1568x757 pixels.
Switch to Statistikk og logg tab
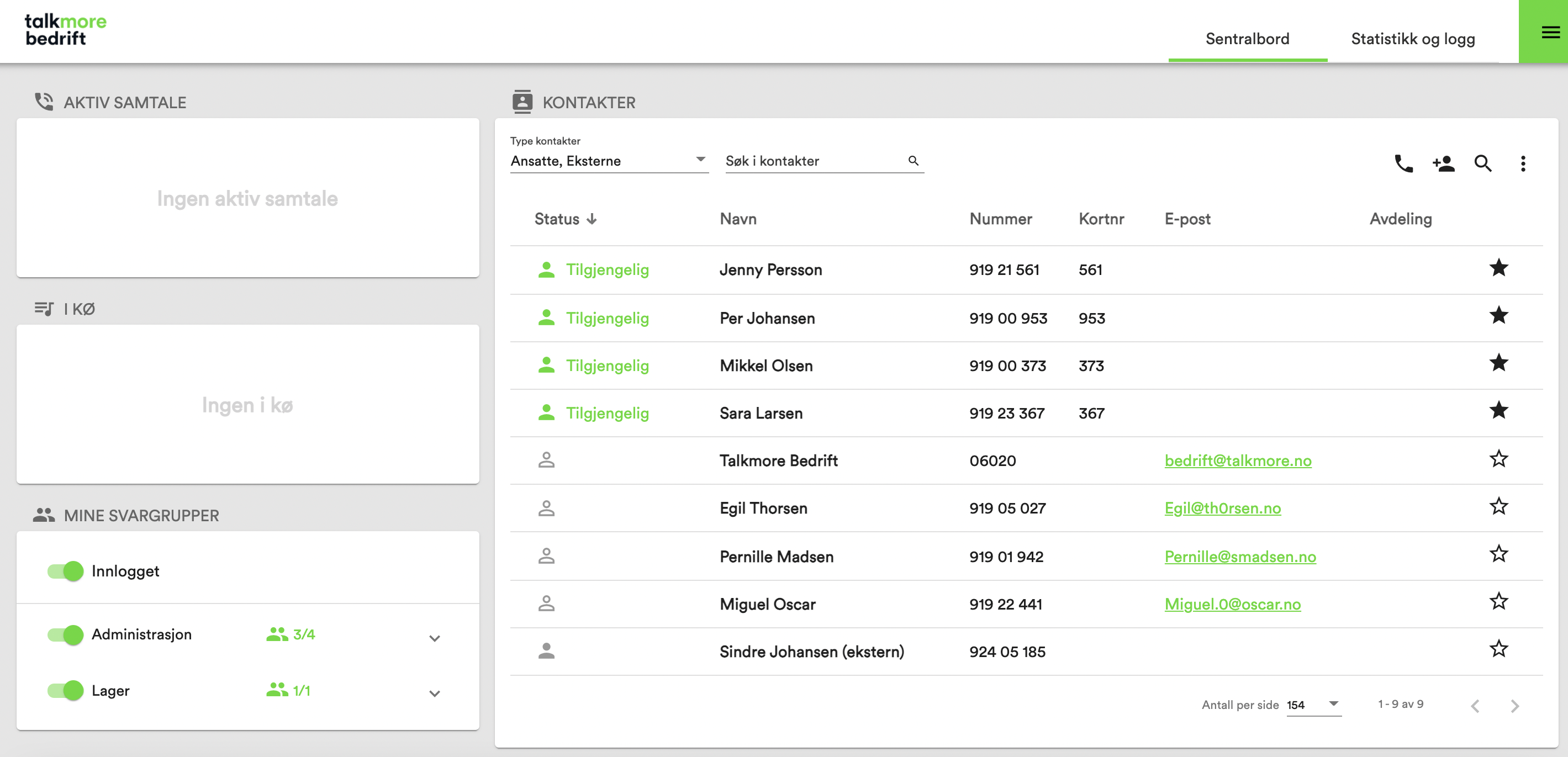click(x=1413, y=39)
